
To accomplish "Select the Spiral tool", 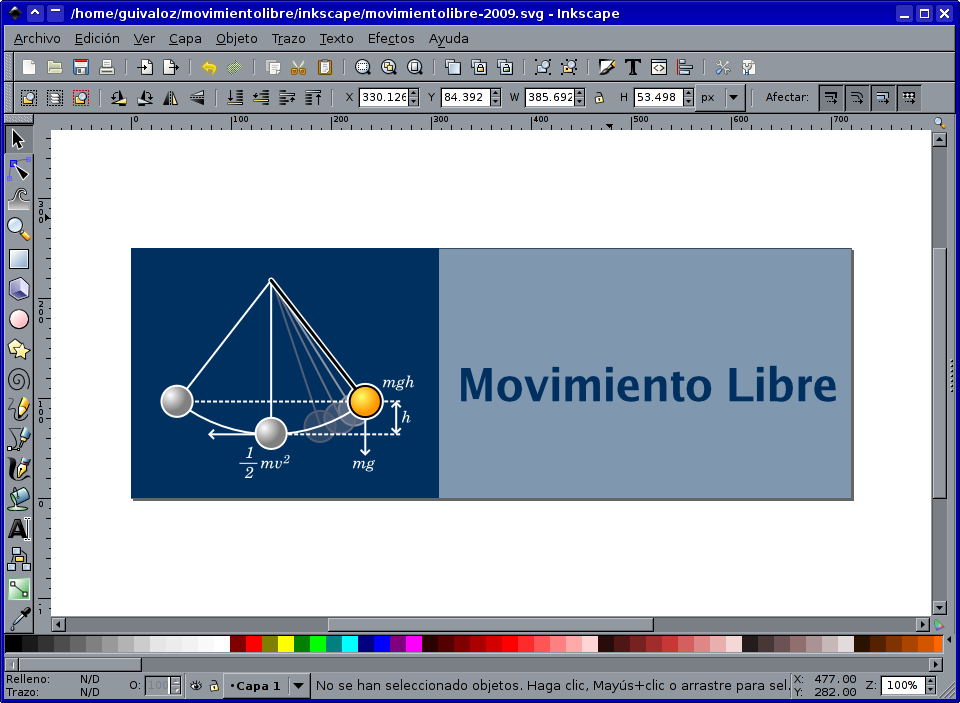I will coord(17,379).
